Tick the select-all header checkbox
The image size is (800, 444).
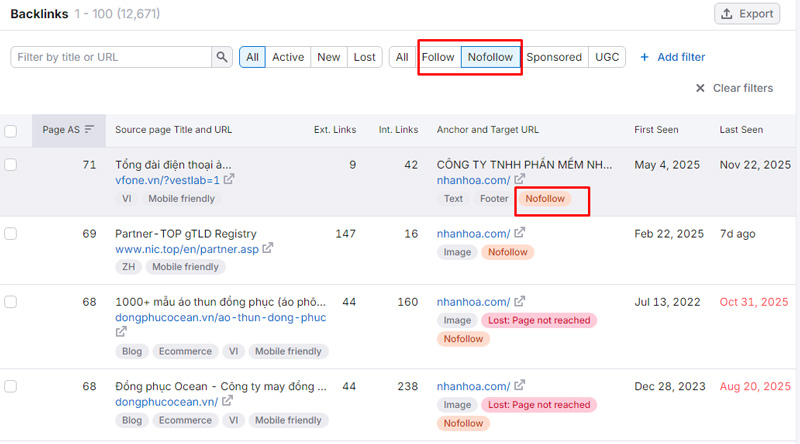pos(11,131)
